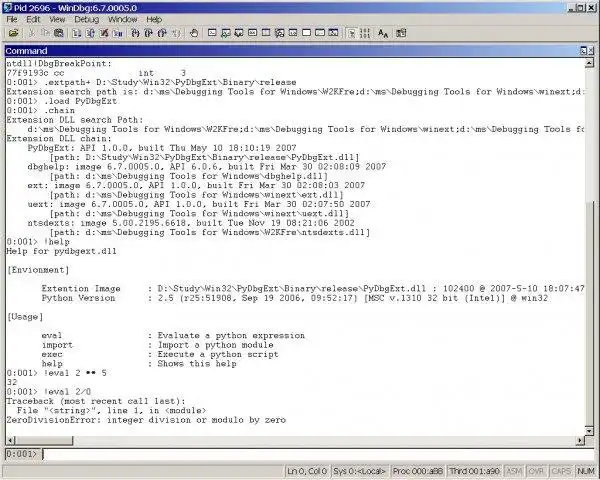This screenshot has width=600, height=480.
Task: Open the Help menu
Action: click(154, 19)
